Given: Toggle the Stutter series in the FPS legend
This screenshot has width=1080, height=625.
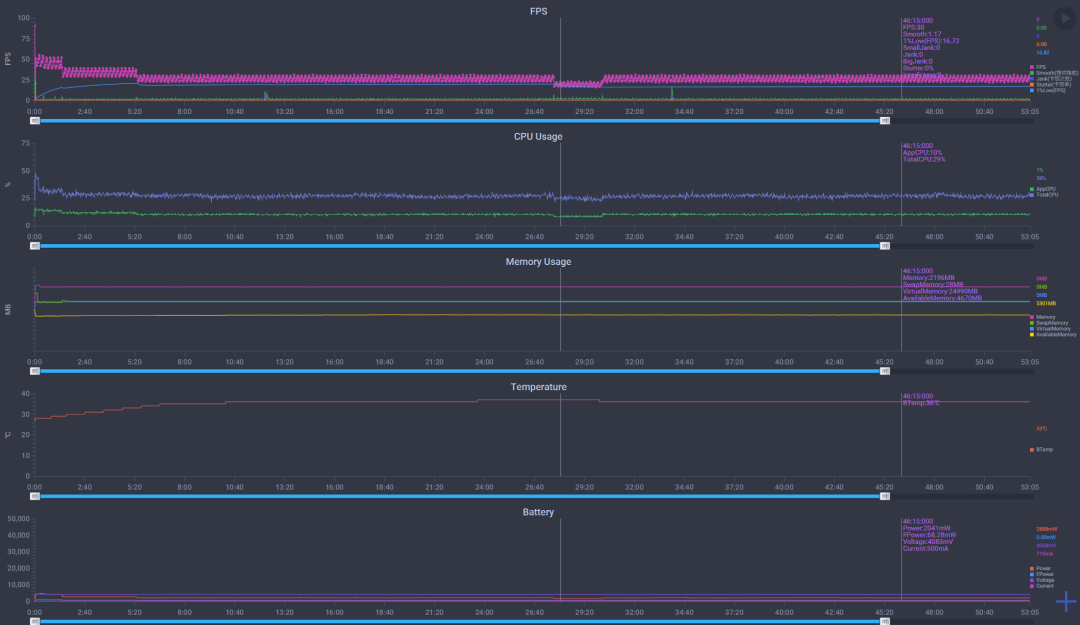Looking at the screenshot, I should click(x=1051, y=84).
